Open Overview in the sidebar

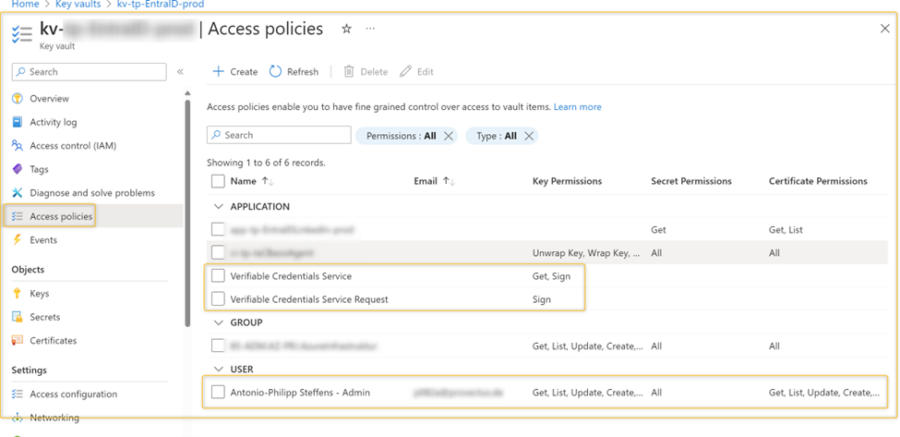[x=49, y=98]
